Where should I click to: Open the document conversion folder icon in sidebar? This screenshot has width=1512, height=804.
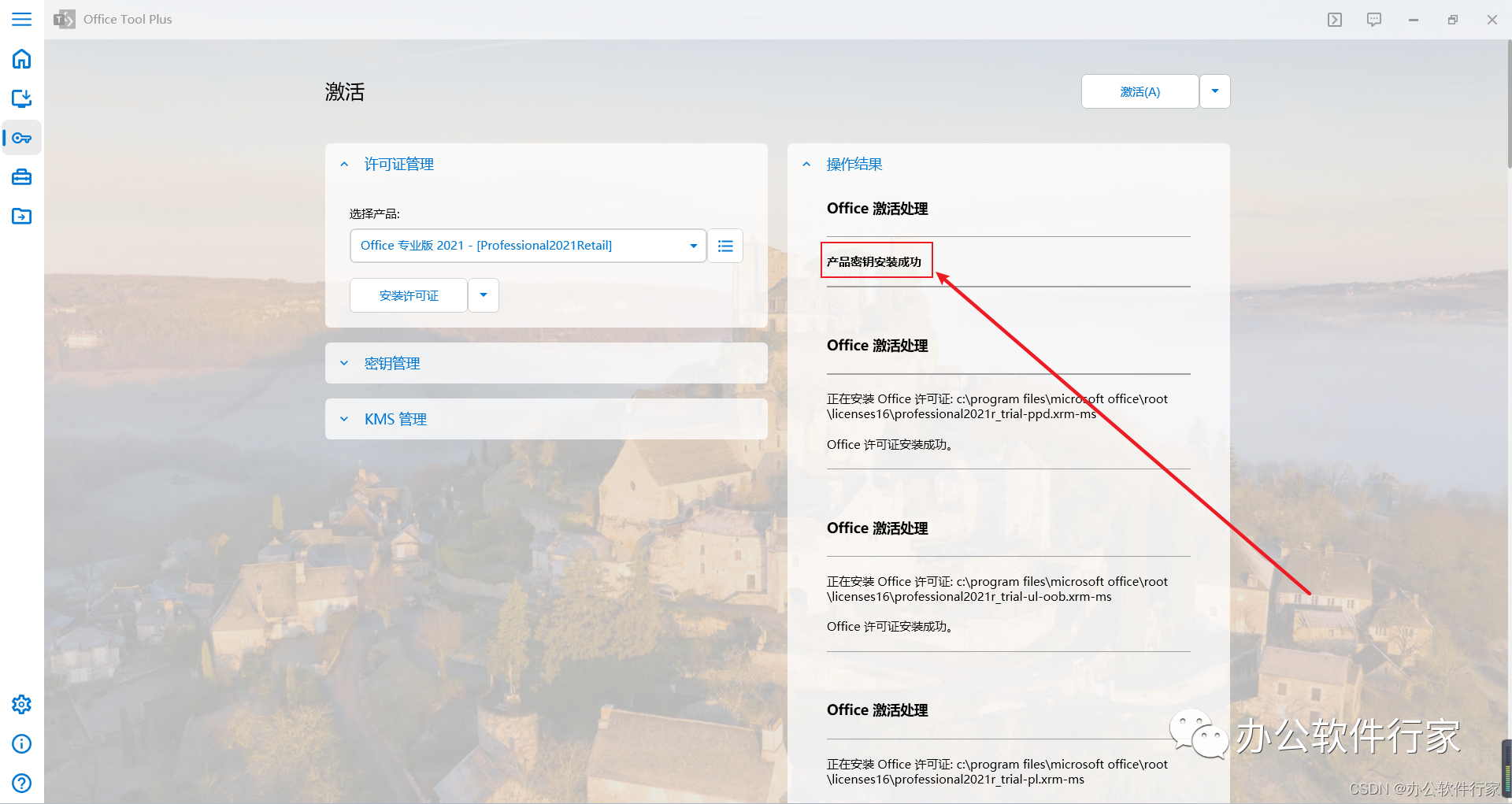click(x=22, y=217)
